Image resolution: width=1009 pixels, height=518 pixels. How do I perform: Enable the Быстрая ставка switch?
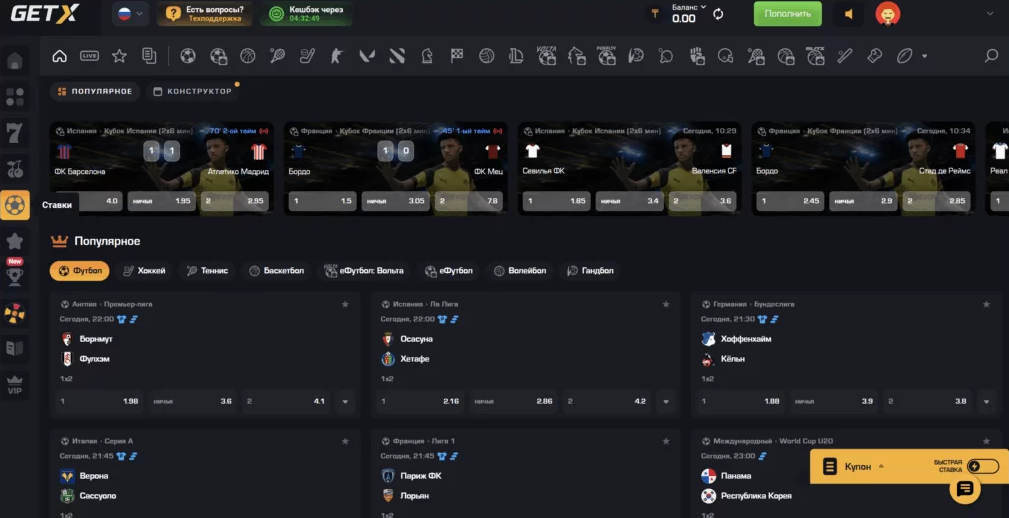point(982,466)
